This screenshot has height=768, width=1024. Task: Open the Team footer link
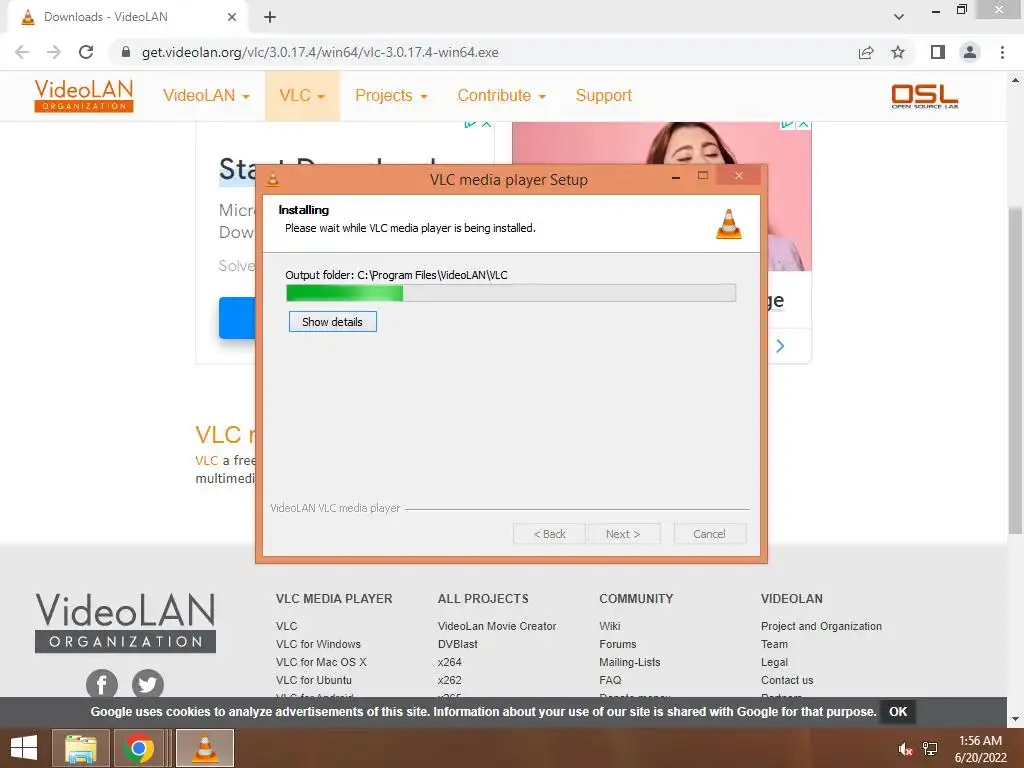(x=774, y=644)
